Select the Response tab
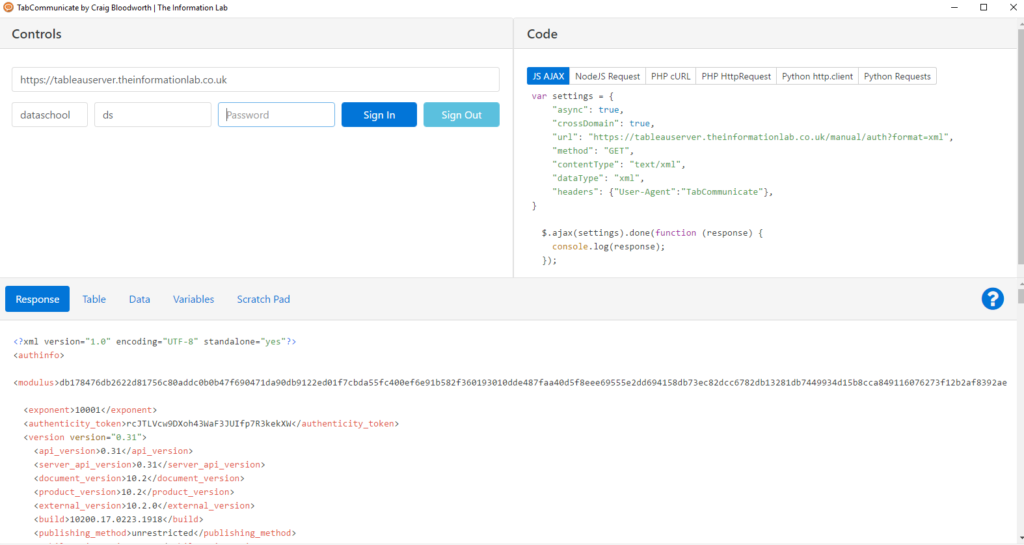The image size is (1024, 545). coord(37,299)
